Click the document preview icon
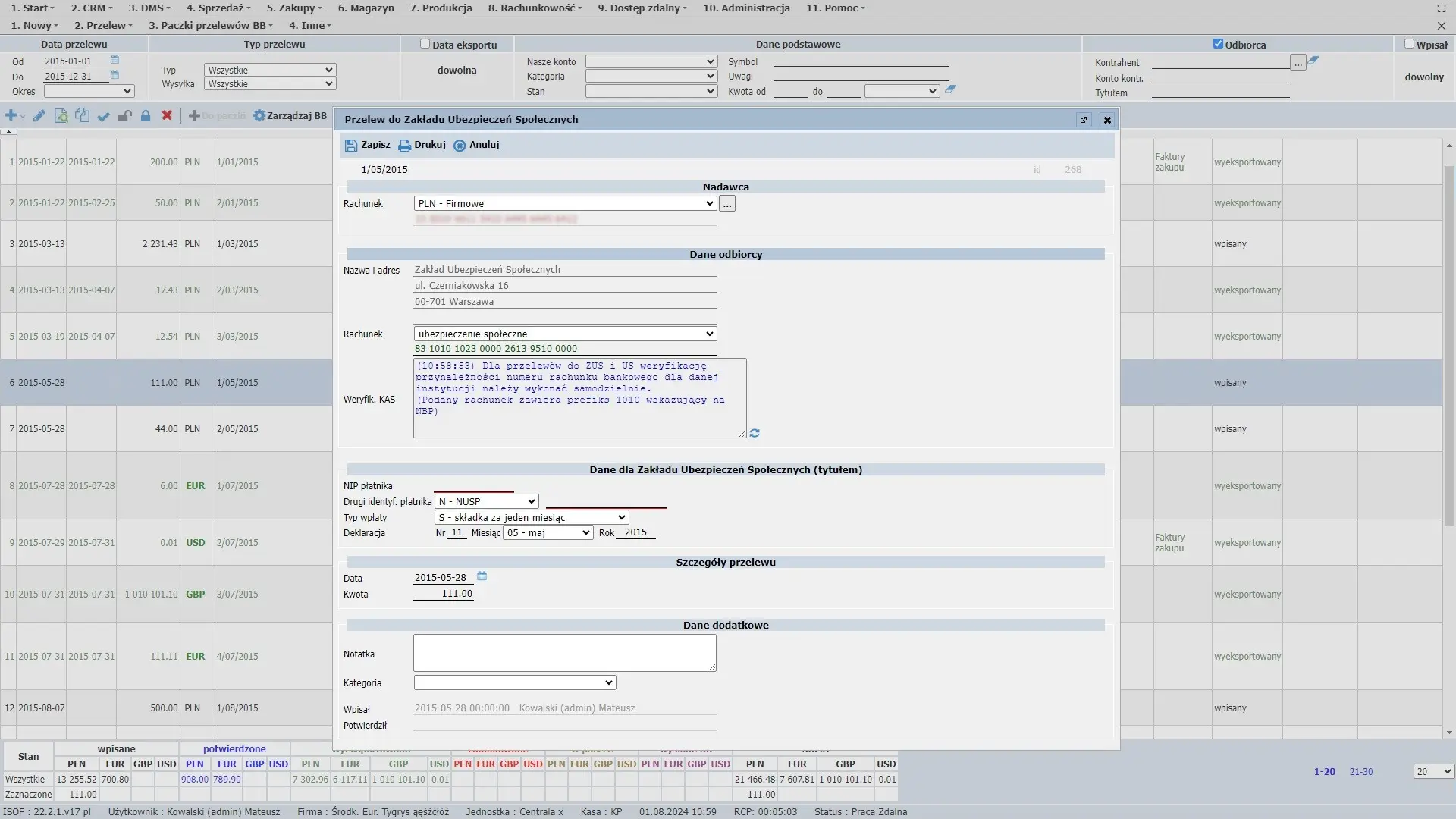 pyautogui.click(x=61, y=116)
